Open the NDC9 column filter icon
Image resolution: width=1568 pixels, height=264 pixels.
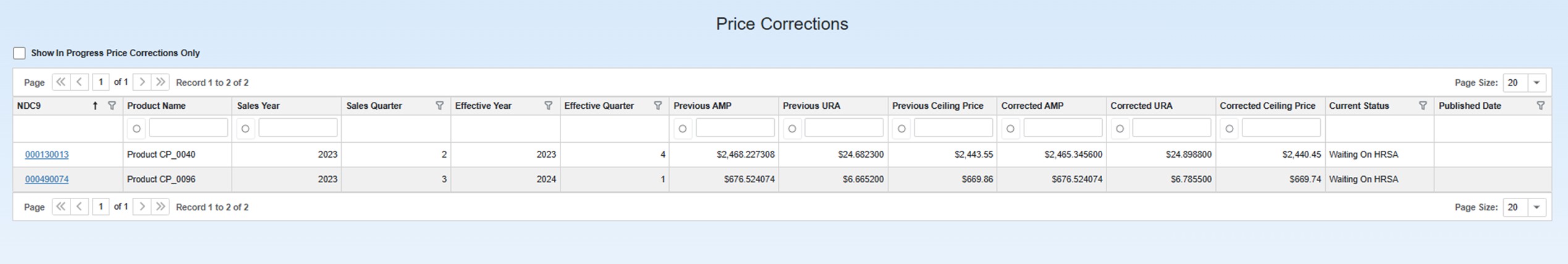point(112,106)
